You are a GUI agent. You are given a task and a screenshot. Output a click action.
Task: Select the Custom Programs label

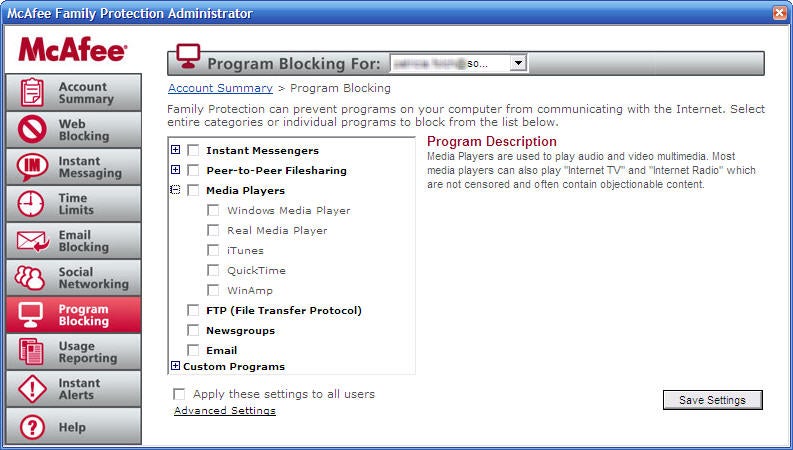tap(234, 367)
